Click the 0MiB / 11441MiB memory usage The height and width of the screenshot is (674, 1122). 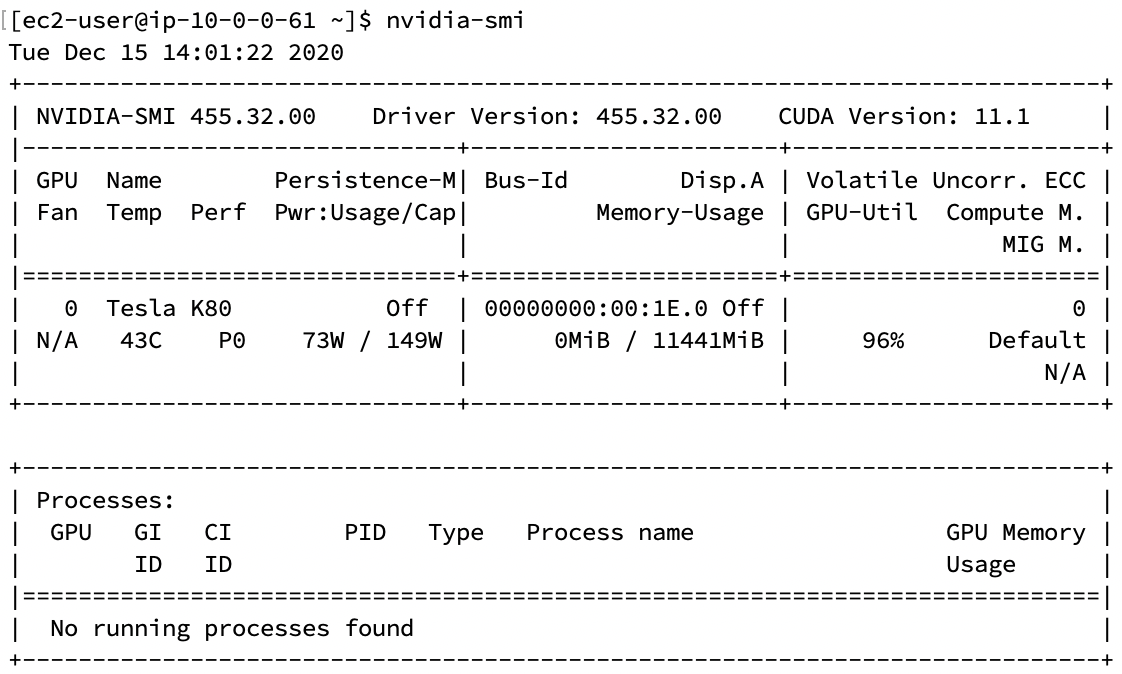[x=659, y=341]
